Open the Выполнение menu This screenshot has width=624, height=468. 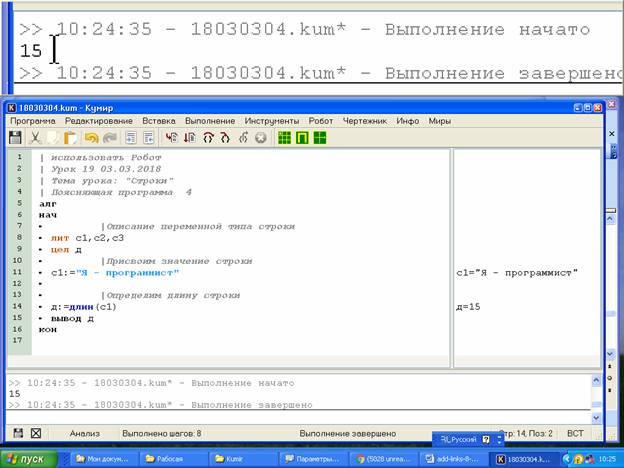pyautogui.click(x=210, y=121)
